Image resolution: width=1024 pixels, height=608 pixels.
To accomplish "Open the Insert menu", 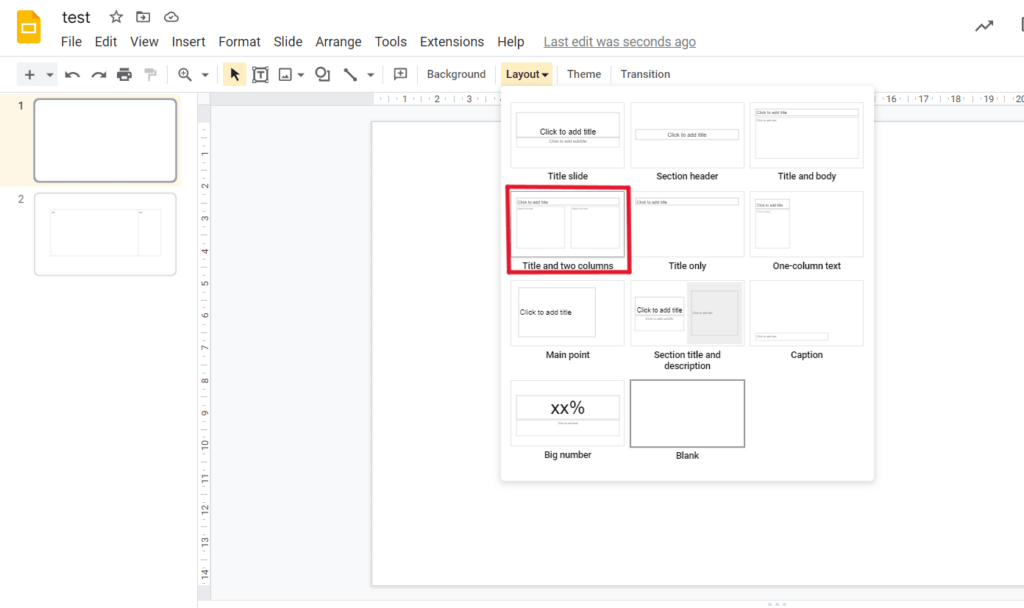I will 189,42.
